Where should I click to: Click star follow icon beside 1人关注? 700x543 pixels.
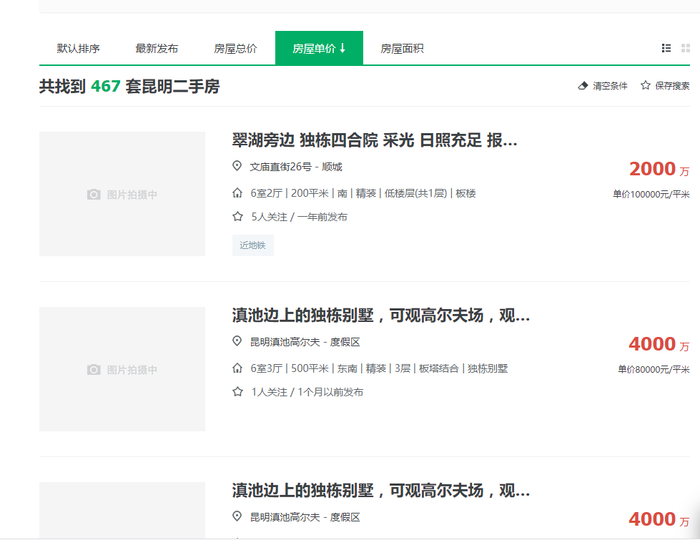237,392
